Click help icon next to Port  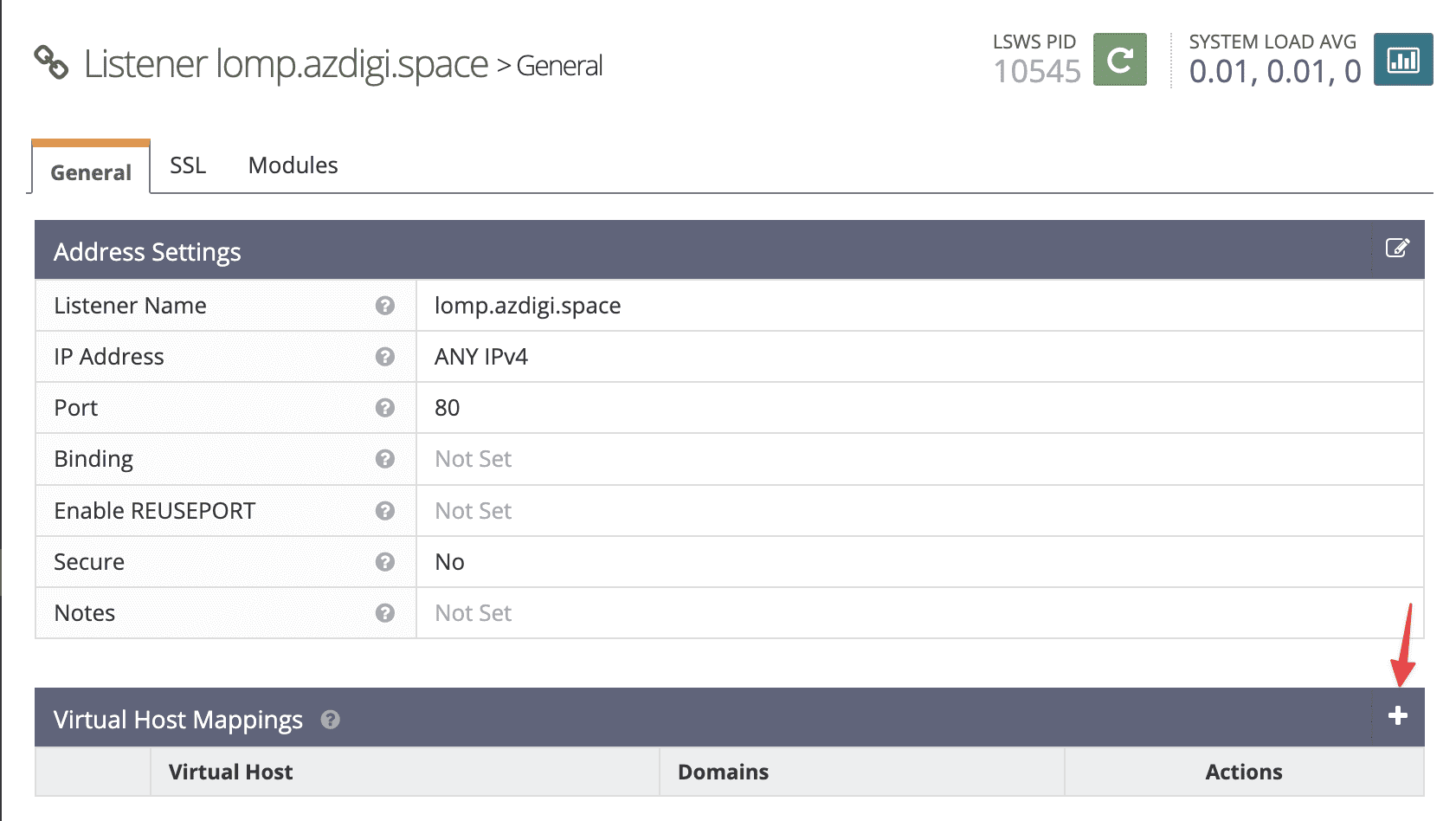coord(385,408)
